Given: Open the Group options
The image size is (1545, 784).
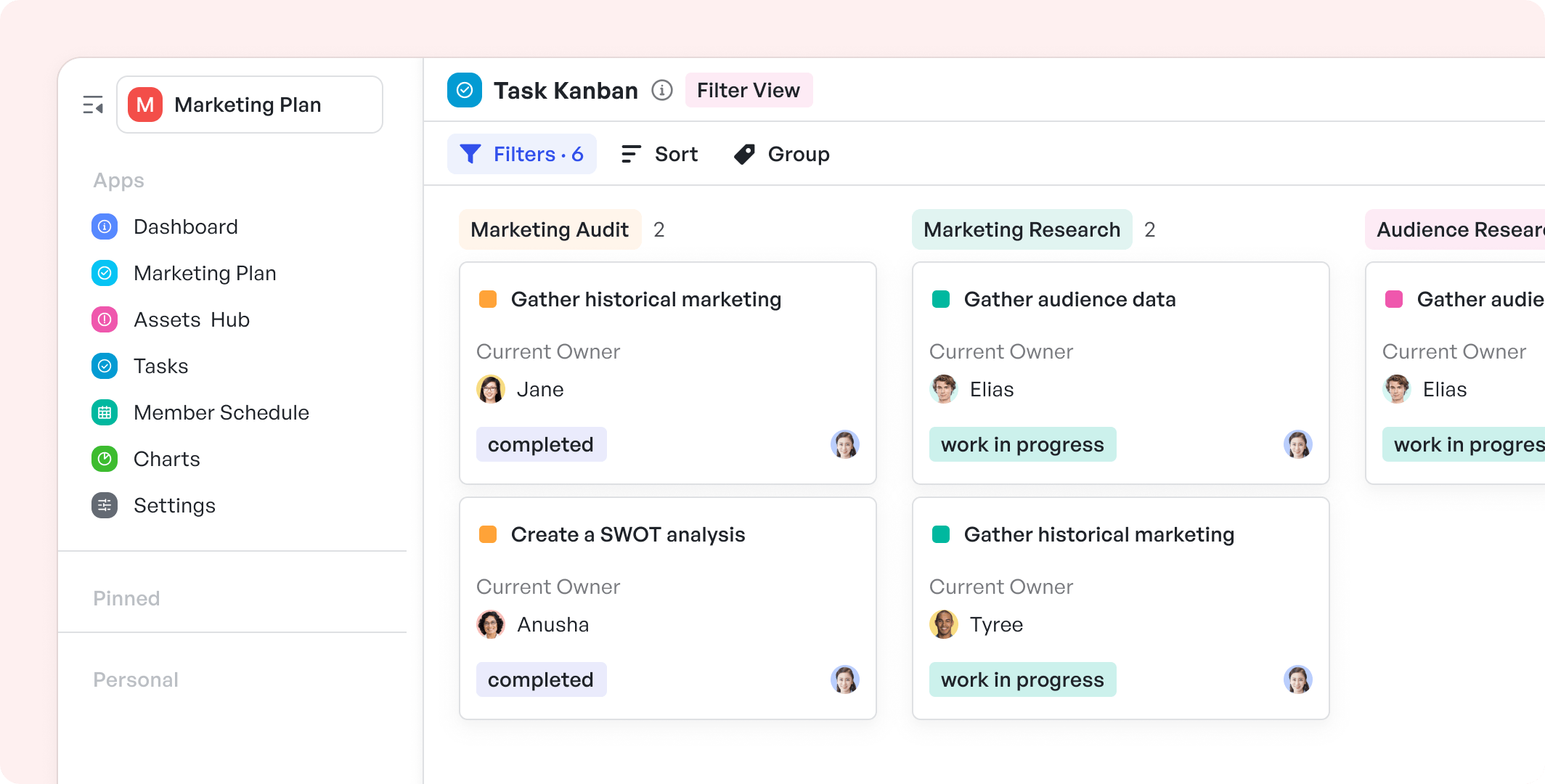Looking at the screenshot, I should pyautogui.click(x=781, y=154).
